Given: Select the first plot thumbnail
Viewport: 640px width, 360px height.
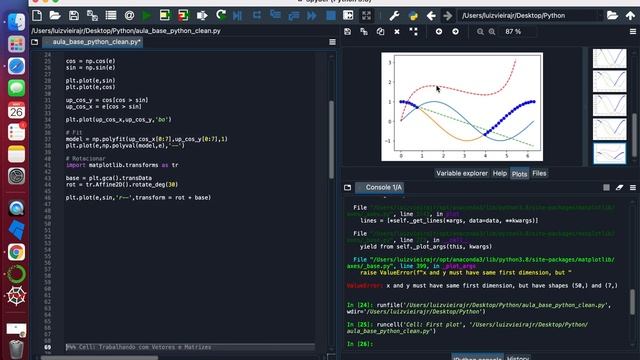Looking at the screenshot, I should pyautogui.click(x=609, y=58).
